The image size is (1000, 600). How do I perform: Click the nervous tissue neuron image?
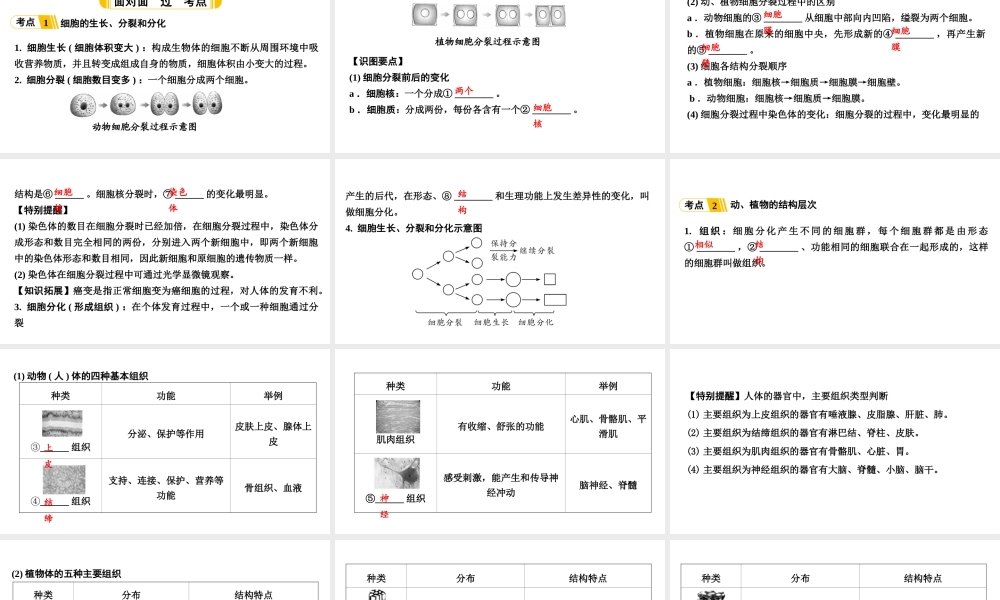click(396, 473)
